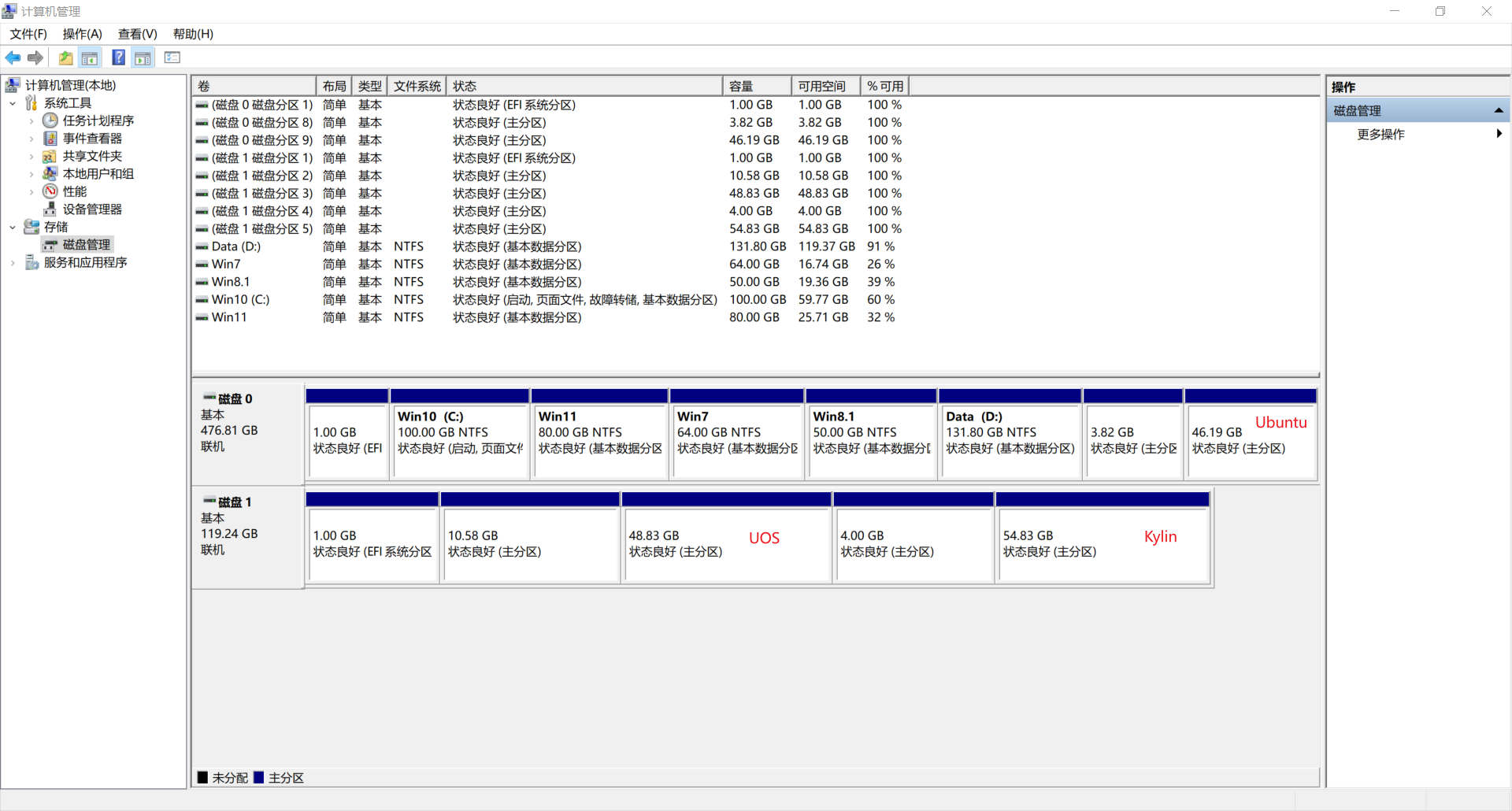The image size is (1512, 811).
Task: Select the Device Manager icon
Action: [x=50, y=209]
